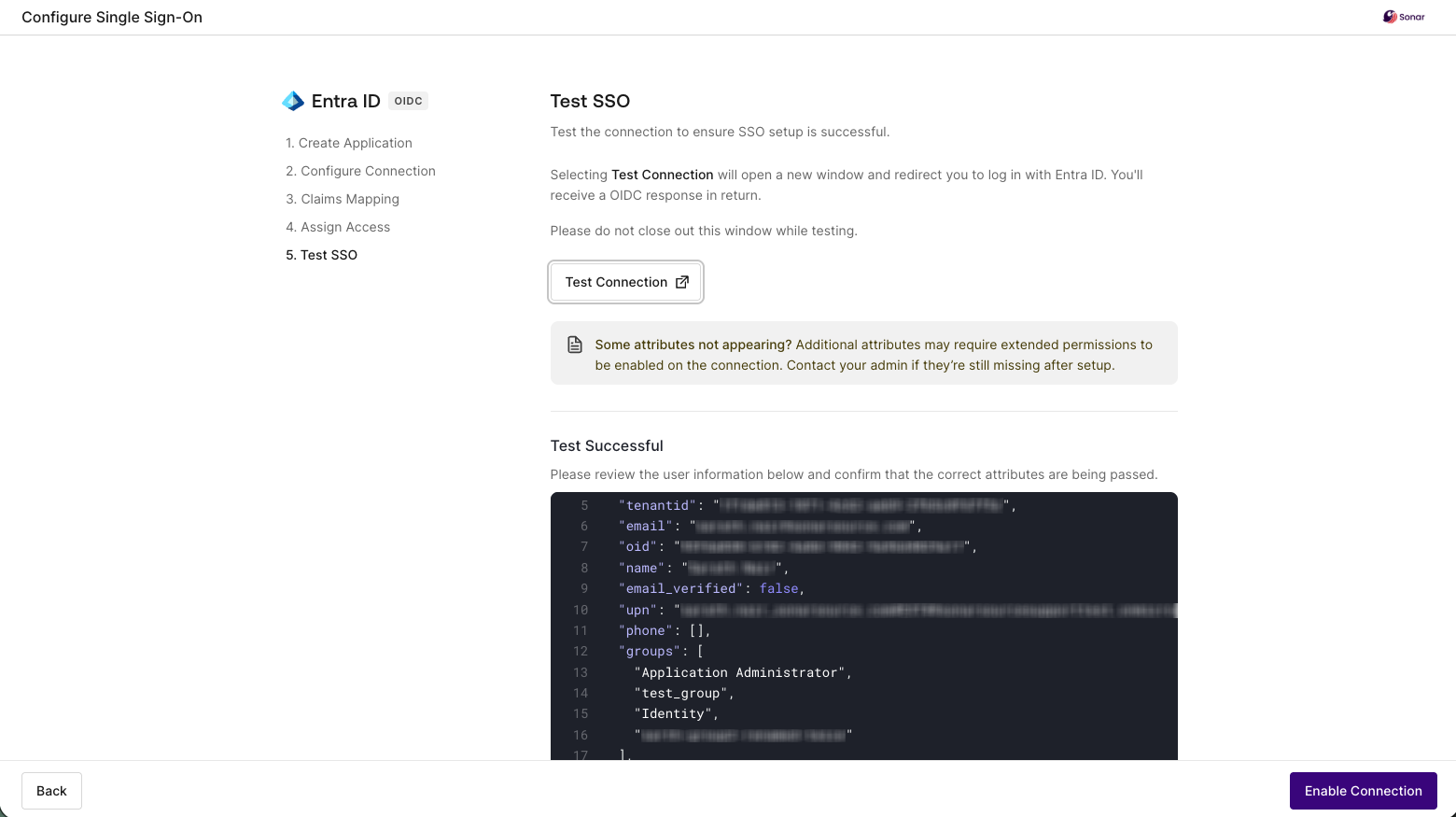The width and height of the screenshot is (1456, 817).
Task: Click Enable Connection button
Action: point(1363,791)
